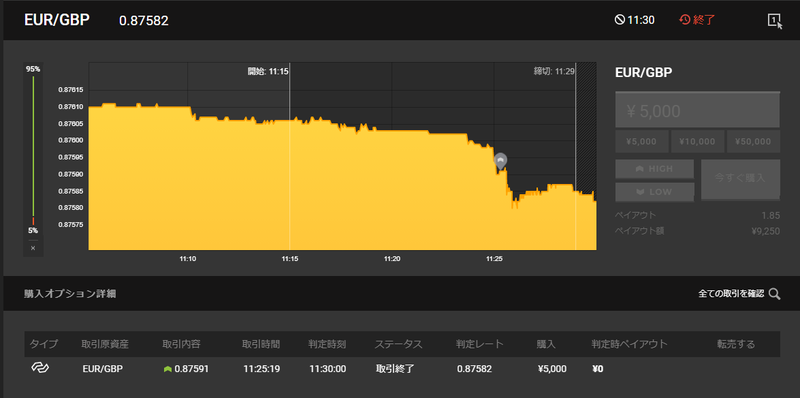This screenshot has width=800, height=398.
Task: Click the 今すぐ購入 buy now button
Action: pos(740,179)
